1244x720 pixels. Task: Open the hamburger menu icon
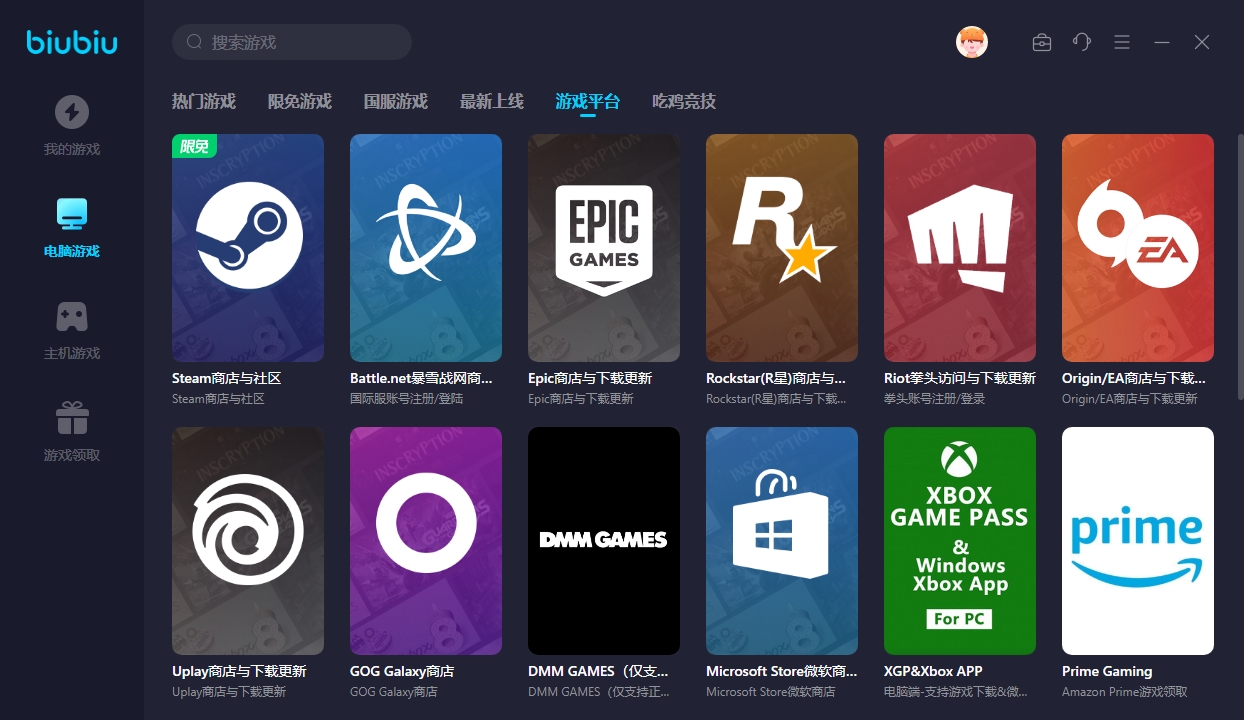(x=1121, y=42)
